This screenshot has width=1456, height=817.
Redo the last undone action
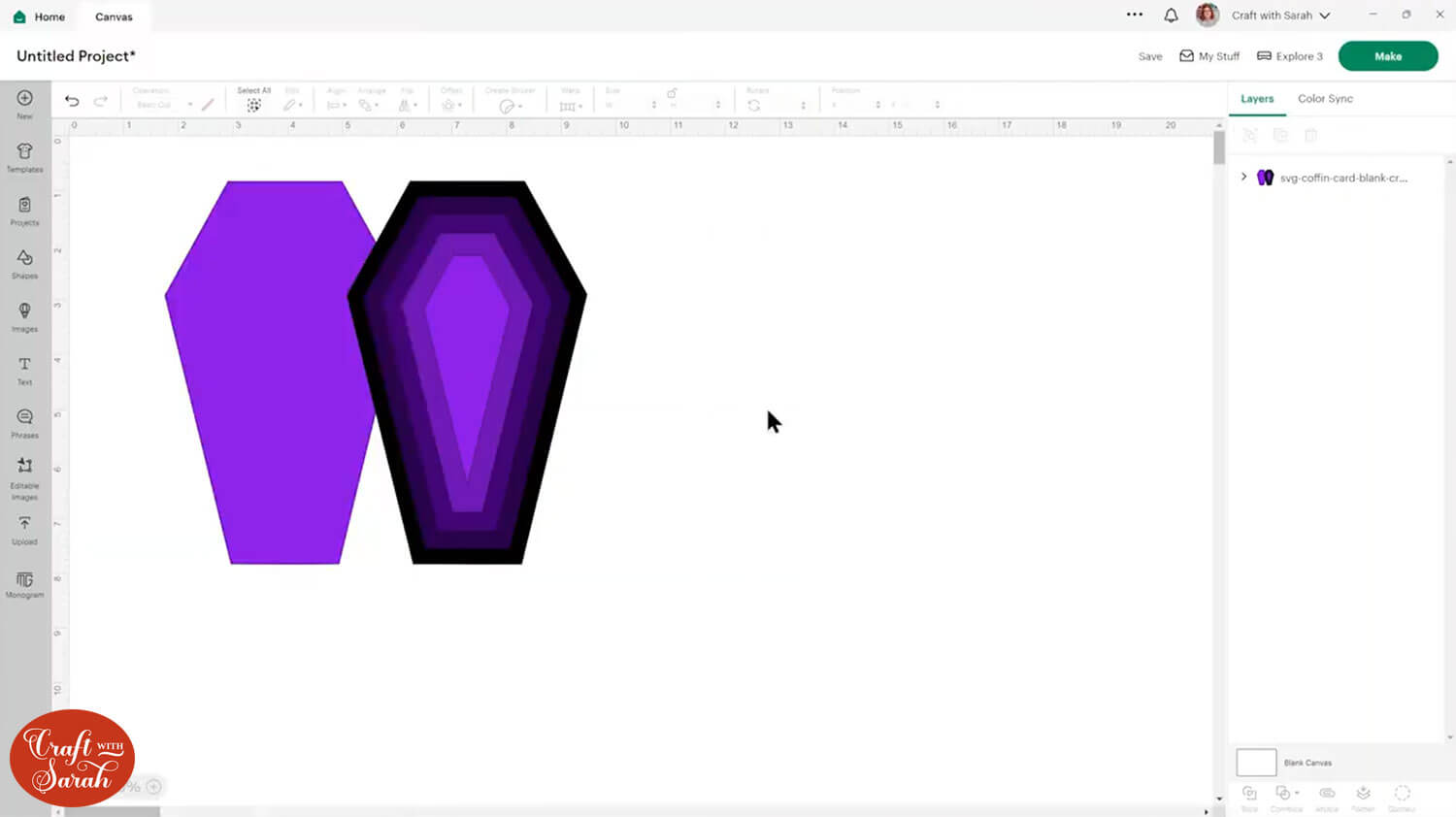[x=100, y=101]
